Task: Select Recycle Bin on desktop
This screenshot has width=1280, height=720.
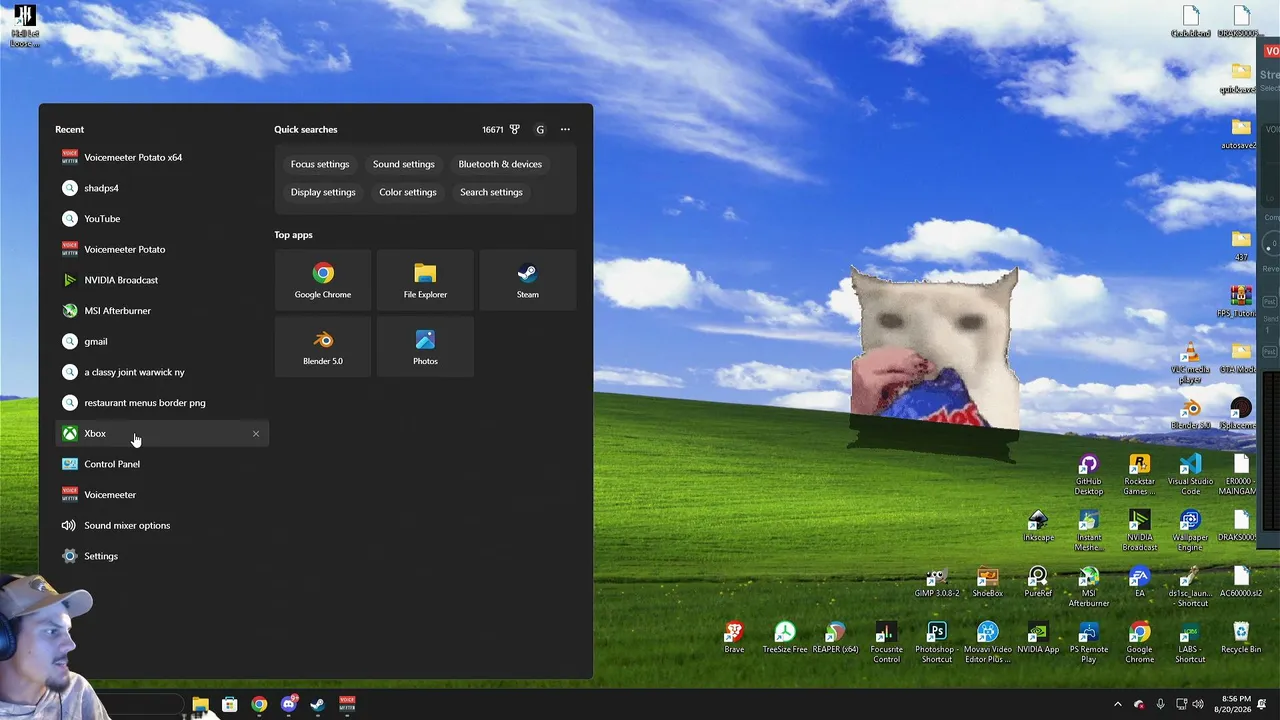Action: pyautogui.click(x=1241, y=638)
